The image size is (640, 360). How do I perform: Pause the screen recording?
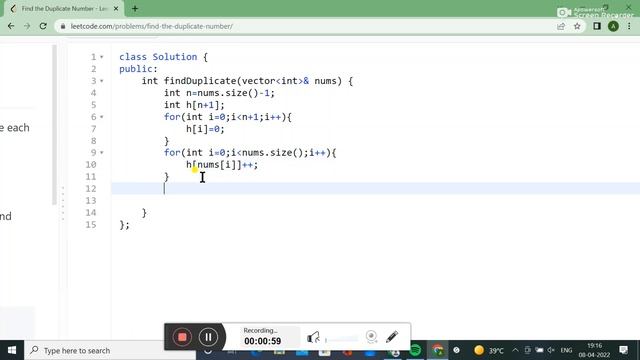click(208, 337)
